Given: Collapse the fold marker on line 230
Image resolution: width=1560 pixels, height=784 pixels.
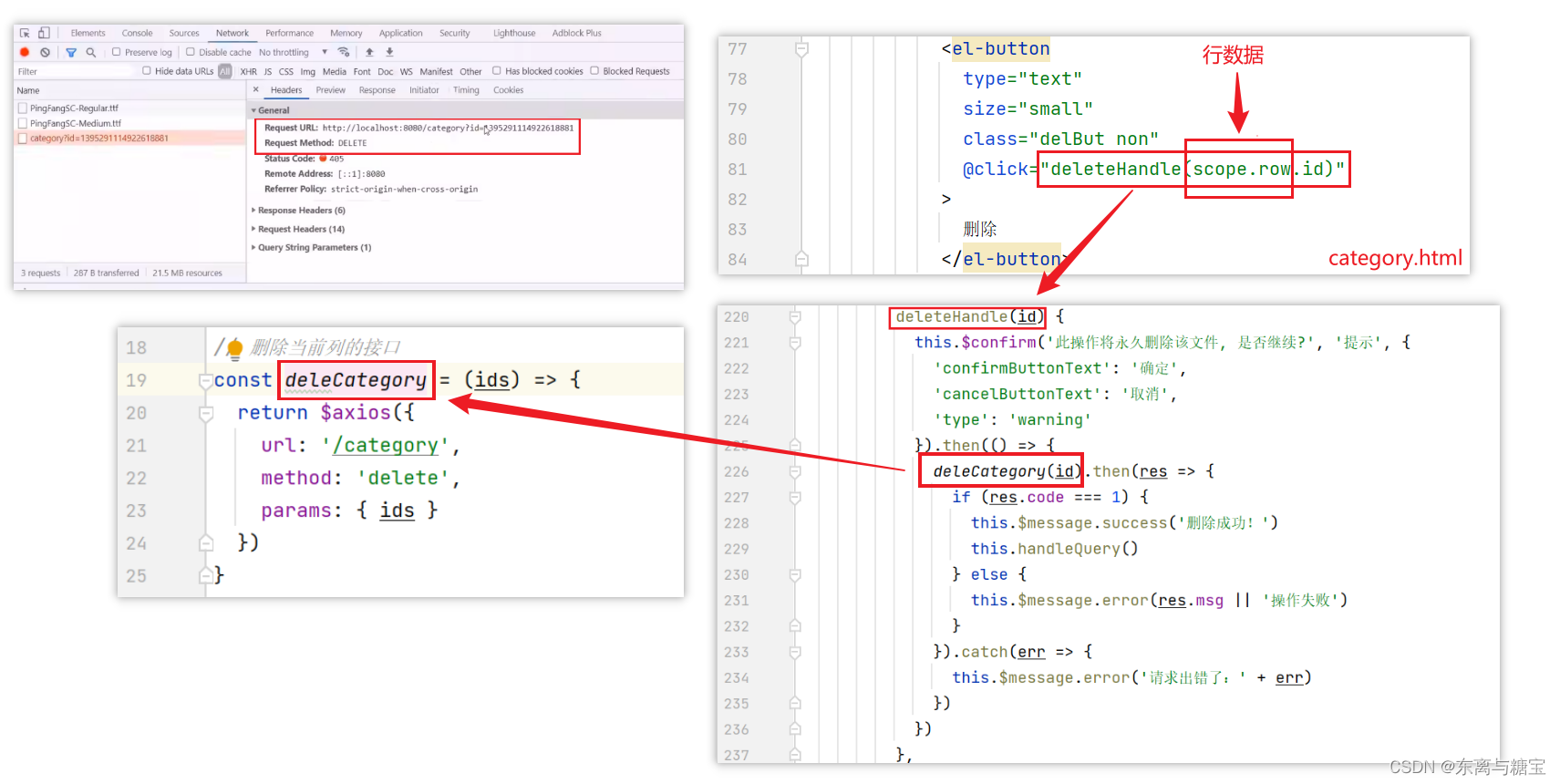Looking at the screenshot, I should [x=795, y=574].
